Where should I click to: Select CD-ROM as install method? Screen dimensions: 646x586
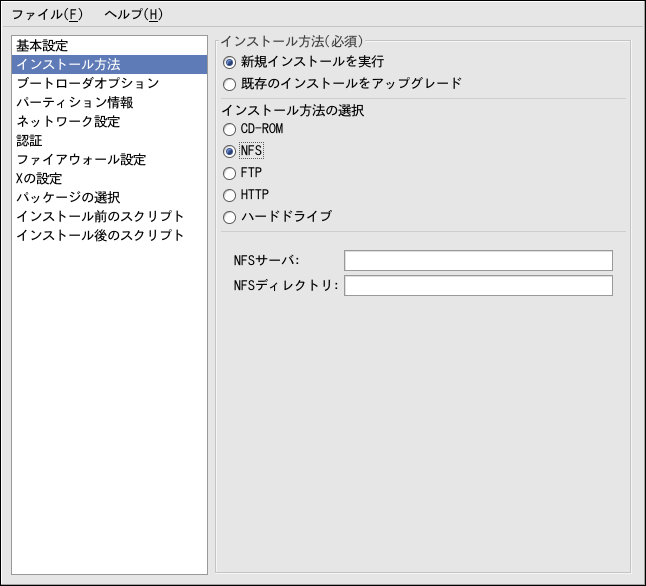[x=230, y=129]
